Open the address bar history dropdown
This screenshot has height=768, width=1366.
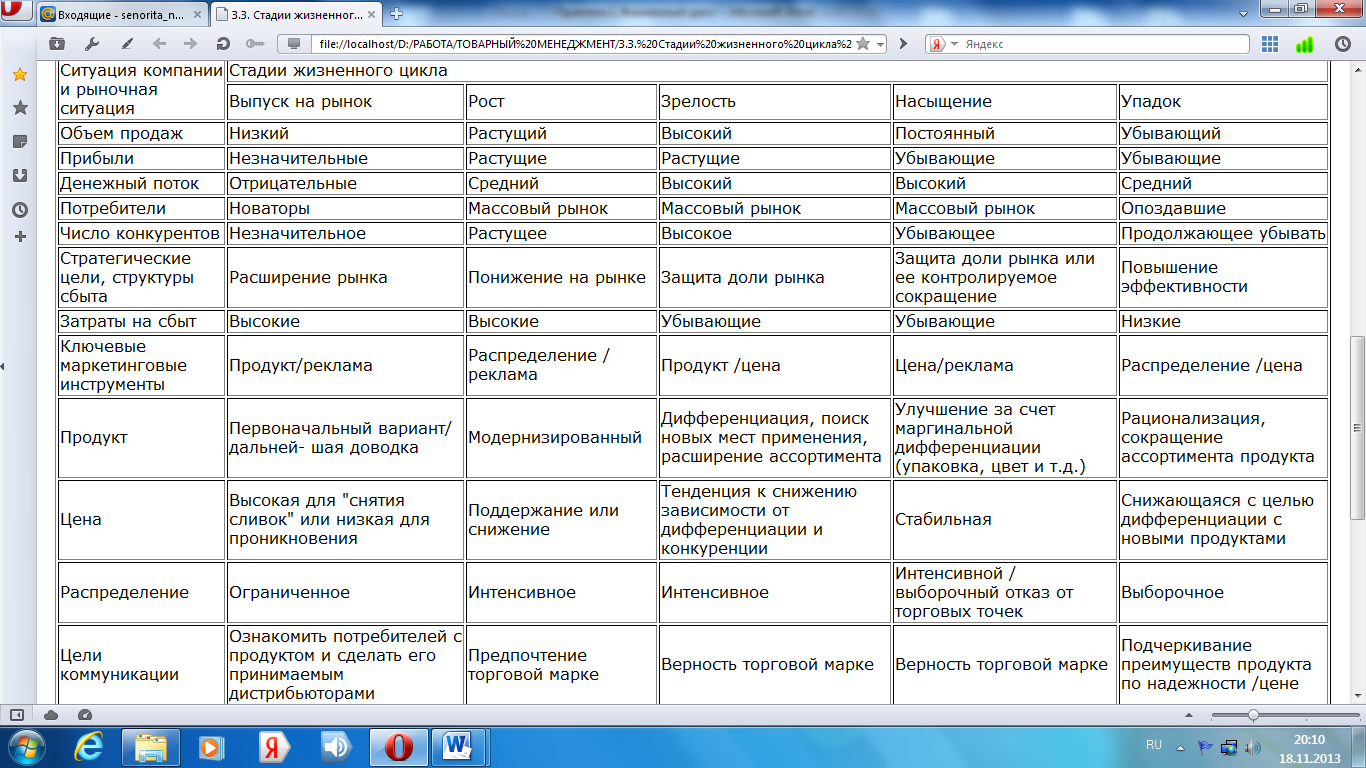tap(880, 44)
